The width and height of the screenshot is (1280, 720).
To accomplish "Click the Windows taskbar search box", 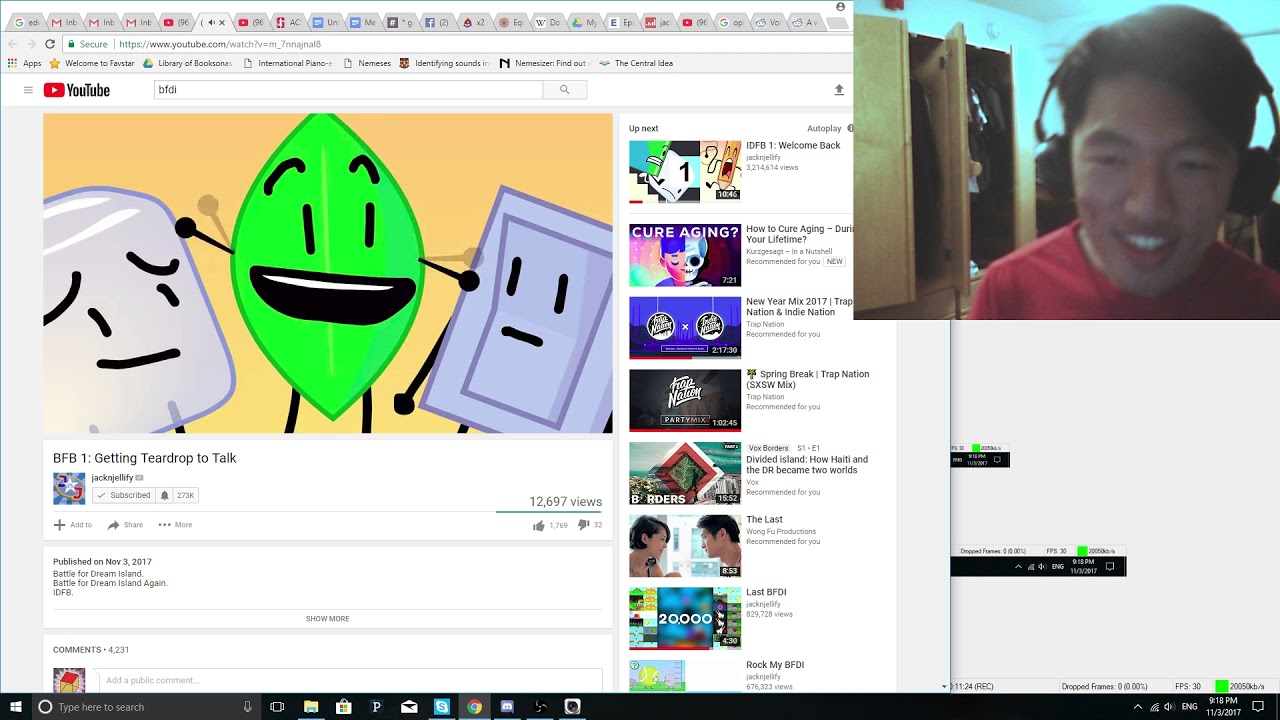I will 146,707.
